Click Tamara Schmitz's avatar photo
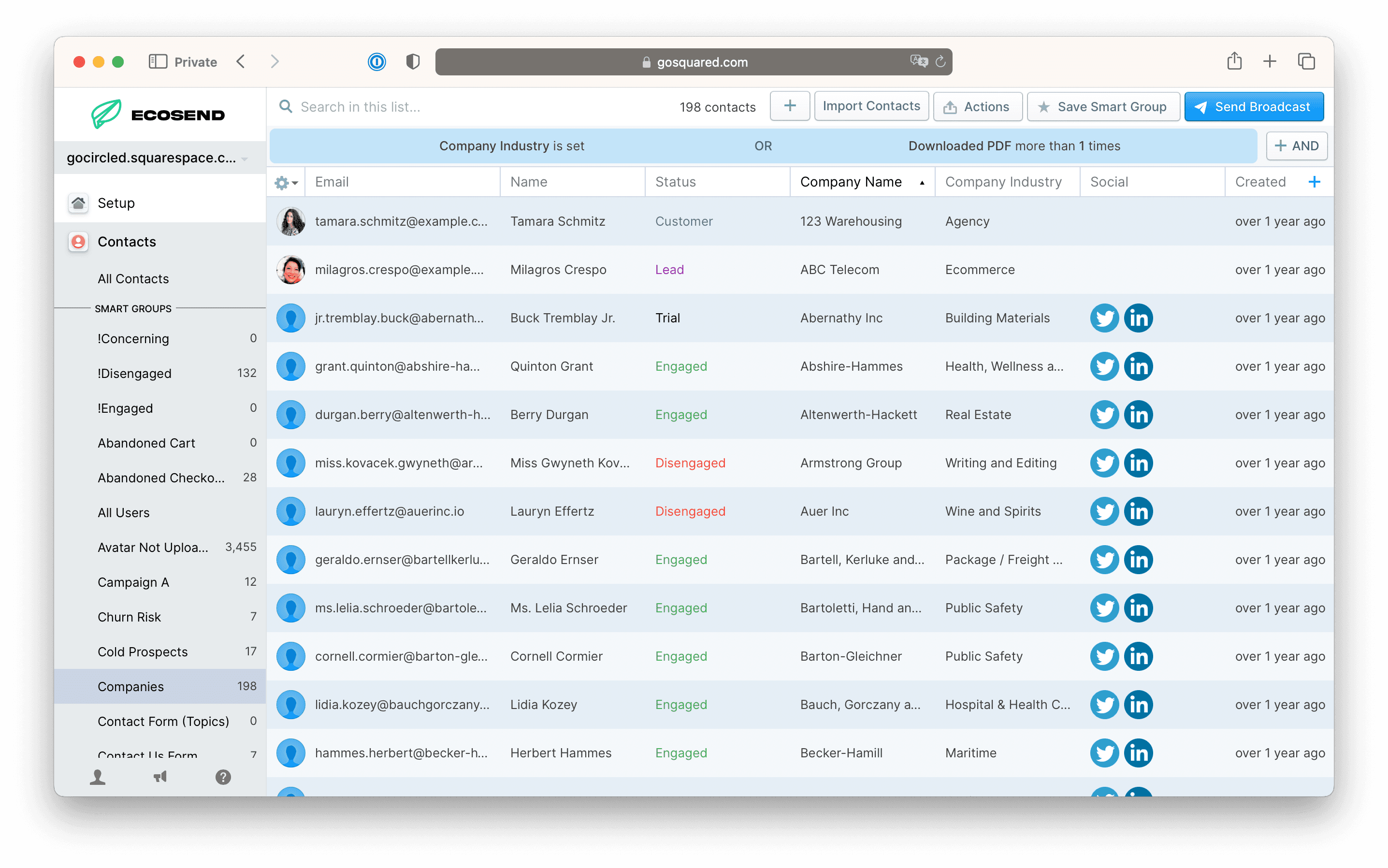 [290, 222]
